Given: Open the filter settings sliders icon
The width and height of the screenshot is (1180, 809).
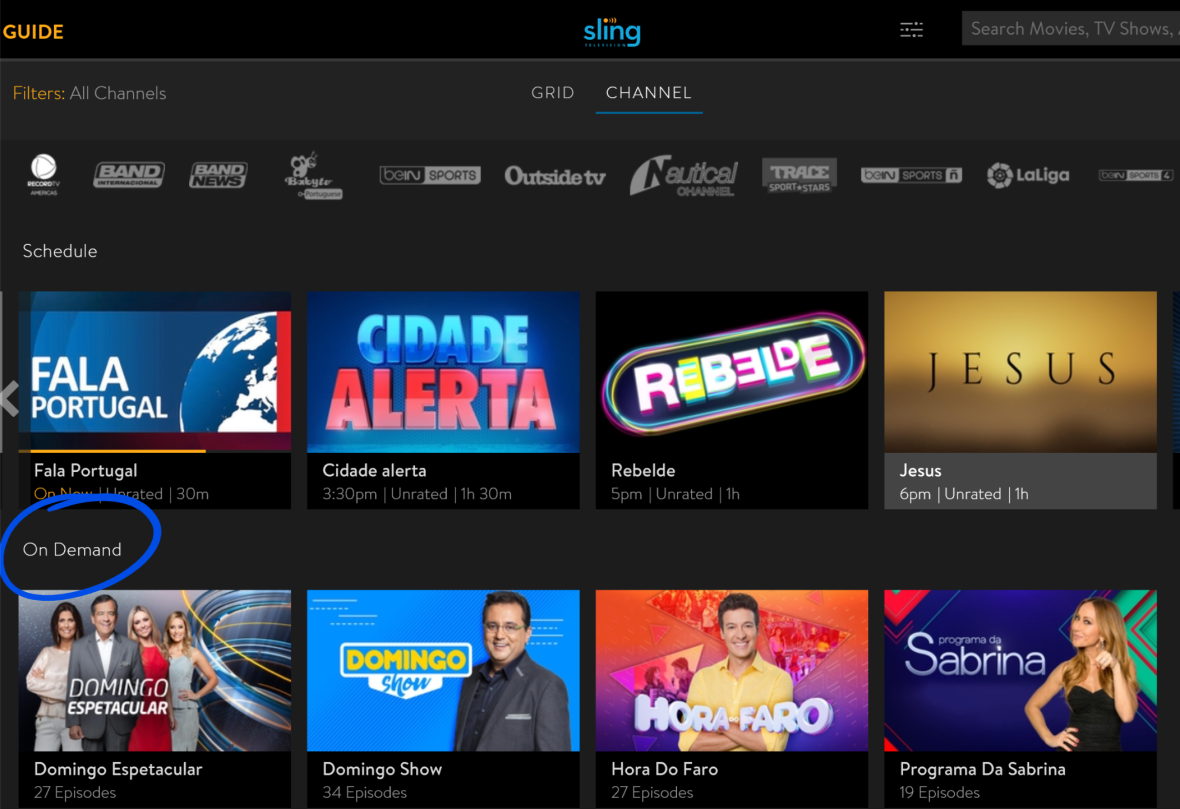Looking at the screenshot, I should click(911, 29).
